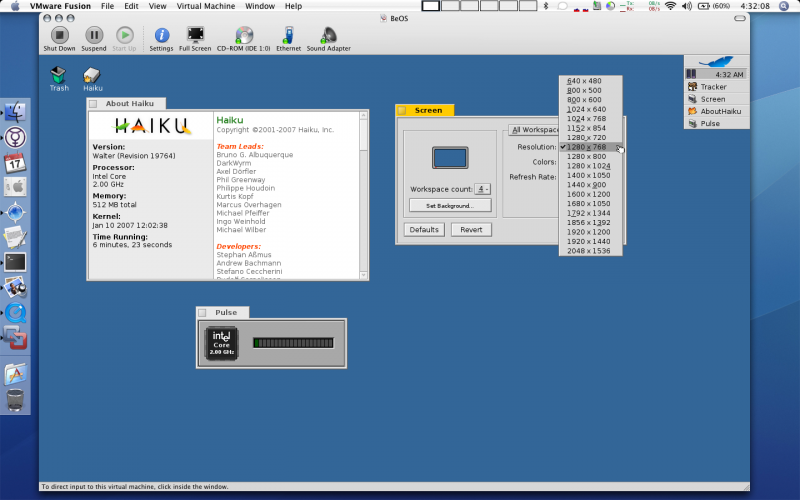The height and width of the screenshot is (500, 800).
Task: Select the Trash icon on Haiku desktop
Action: pyautogui.click(x=58, y=75)
